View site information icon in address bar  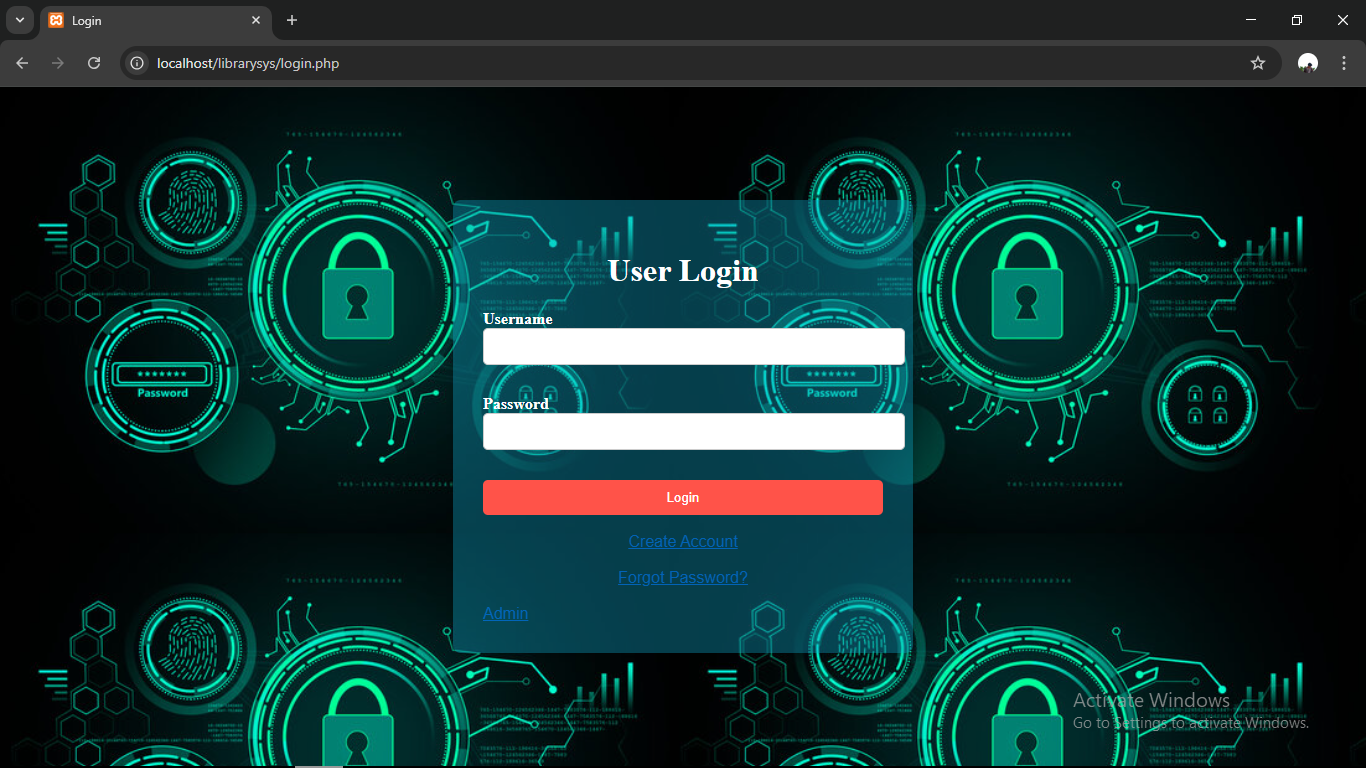(138, 63)
